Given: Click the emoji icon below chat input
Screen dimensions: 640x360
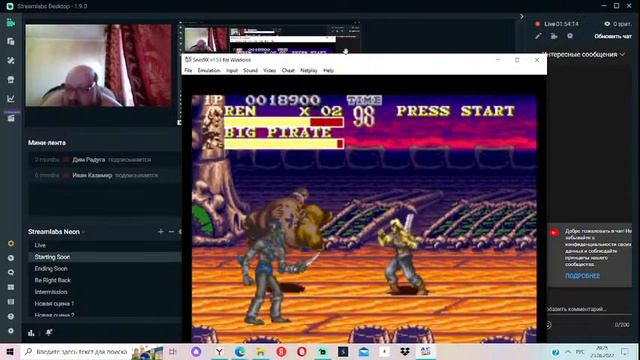Looking at the screenshot, I should [548, 325].
